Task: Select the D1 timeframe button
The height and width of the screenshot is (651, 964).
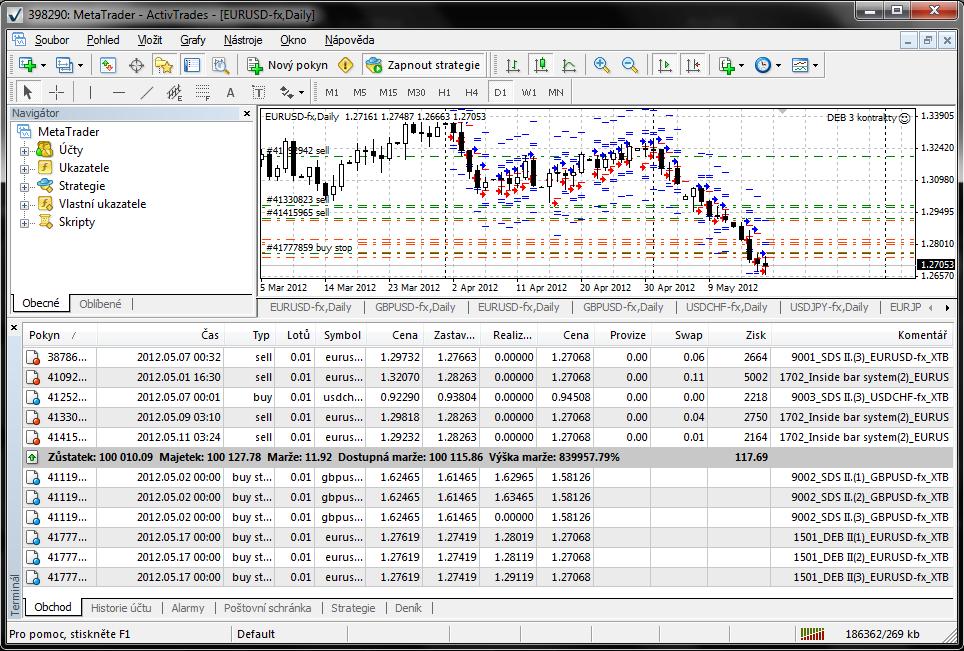Action: click(x=500, y=92)
